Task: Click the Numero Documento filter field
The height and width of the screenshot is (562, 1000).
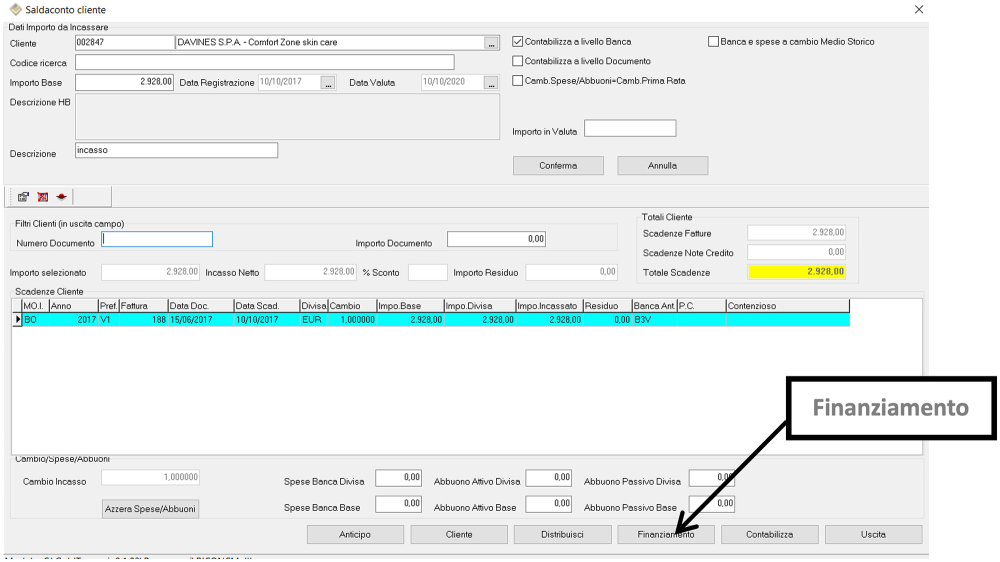Action: [157, 239]
